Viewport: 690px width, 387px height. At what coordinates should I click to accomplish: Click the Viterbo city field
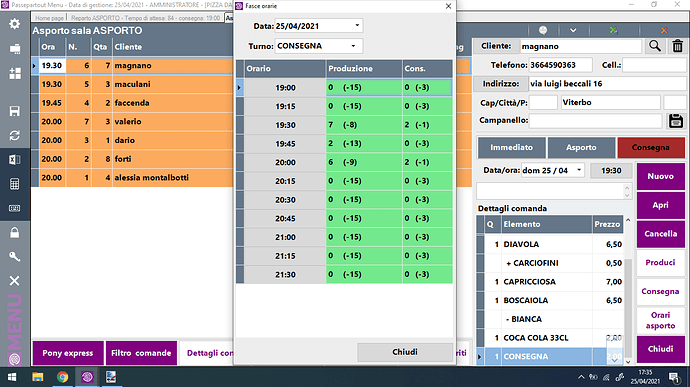(610, 103)
